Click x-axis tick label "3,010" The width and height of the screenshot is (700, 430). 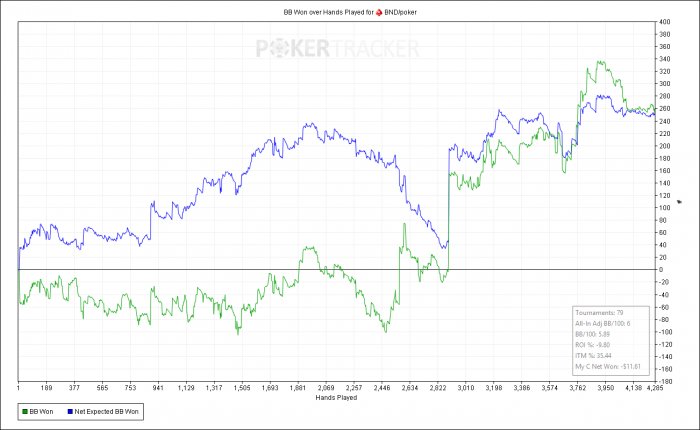pyautogui.click(x=466, y=388)
